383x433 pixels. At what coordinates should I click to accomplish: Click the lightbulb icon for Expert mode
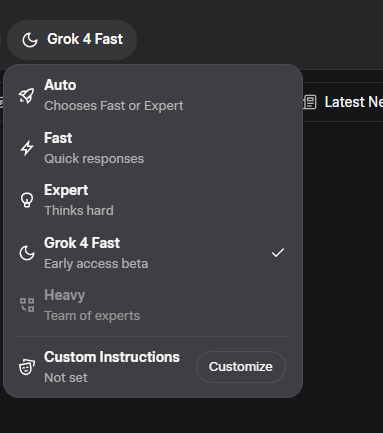pos(27,200)
